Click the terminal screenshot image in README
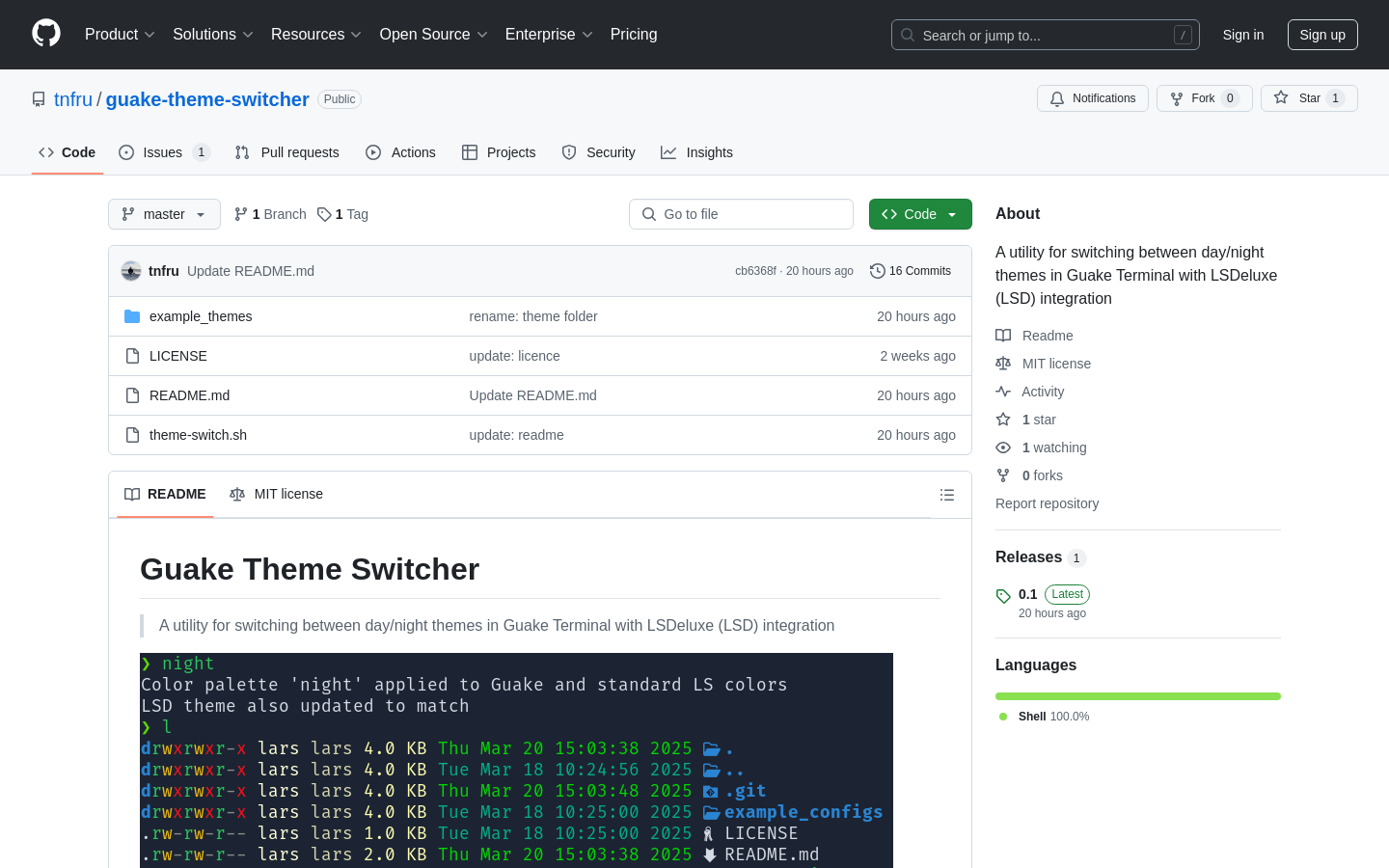Viewport: 1389px width, 868px height. 516,760
